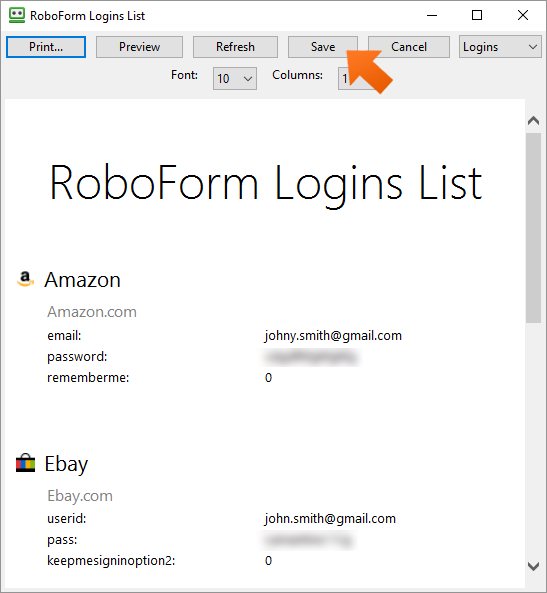547x593 pixels.
Task: Click the Print... button
Action: point(46,47)
